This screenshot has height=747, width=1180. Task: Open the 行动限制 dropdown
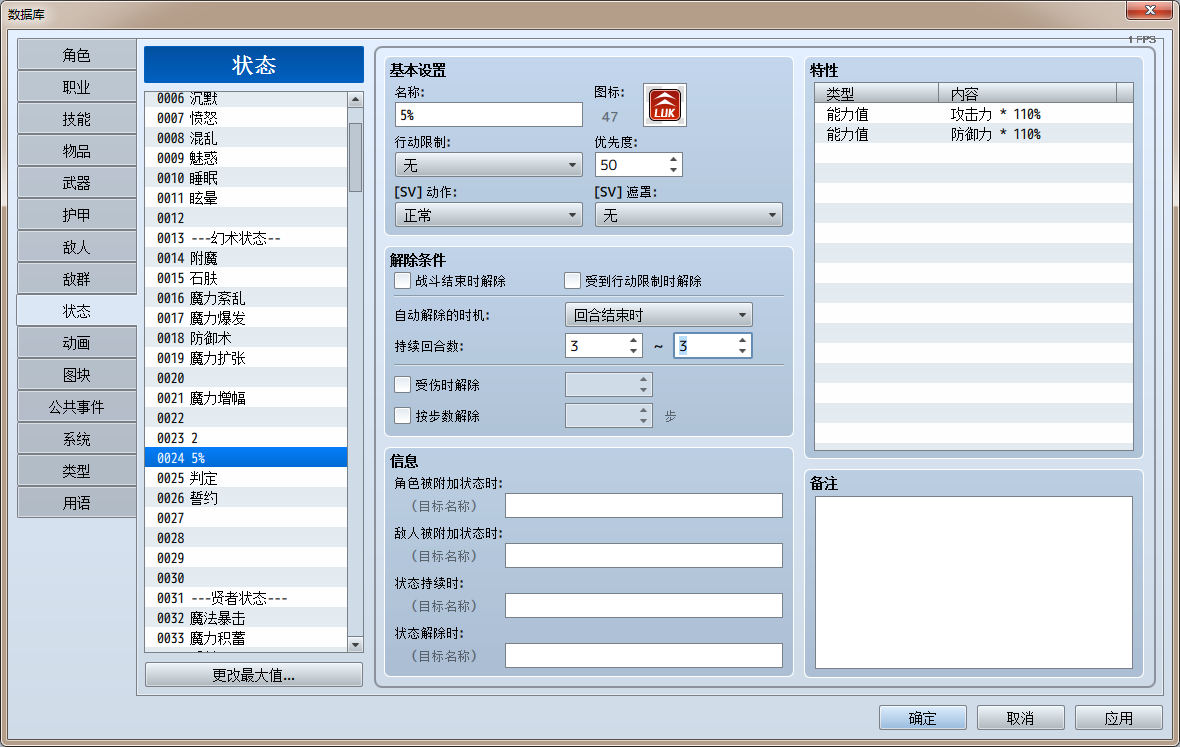pos(488,165)
